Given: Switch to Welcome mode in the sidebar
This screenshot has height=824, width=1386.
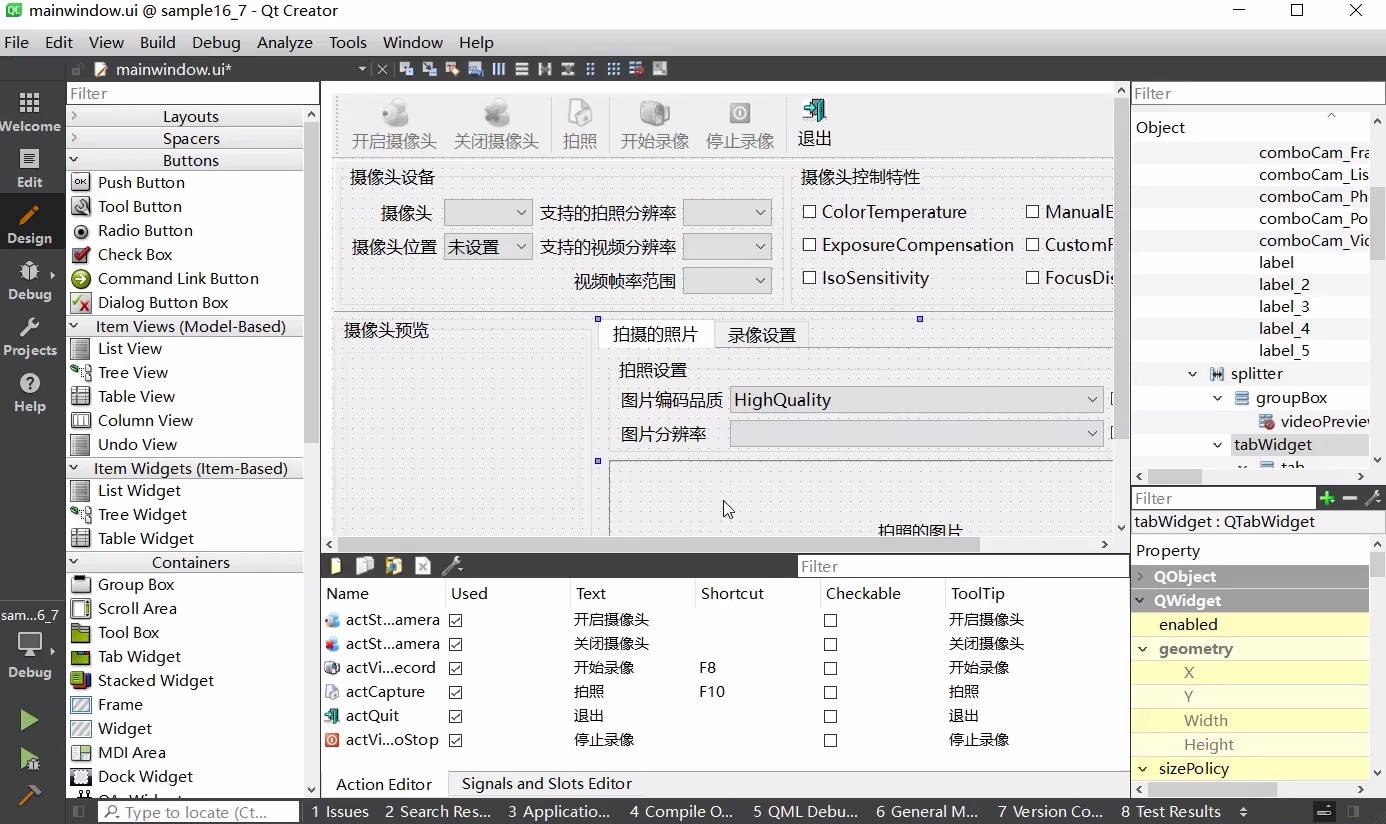Looking at the screenshot, I should tap(30, 112).
